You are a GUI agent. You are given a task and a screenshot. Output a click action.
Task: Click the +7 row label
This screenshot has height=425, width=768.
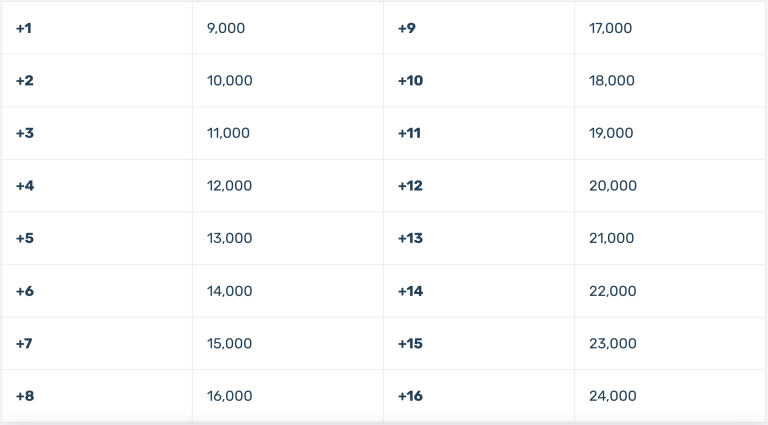coord(24,344)
